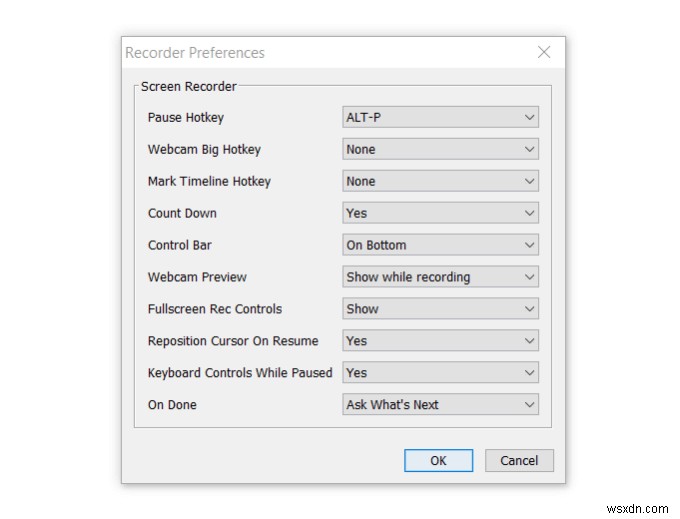Screen dimensions: 680x519
Task: Close the Recorder Preferences dialog
Action: [x=544, y=52]
